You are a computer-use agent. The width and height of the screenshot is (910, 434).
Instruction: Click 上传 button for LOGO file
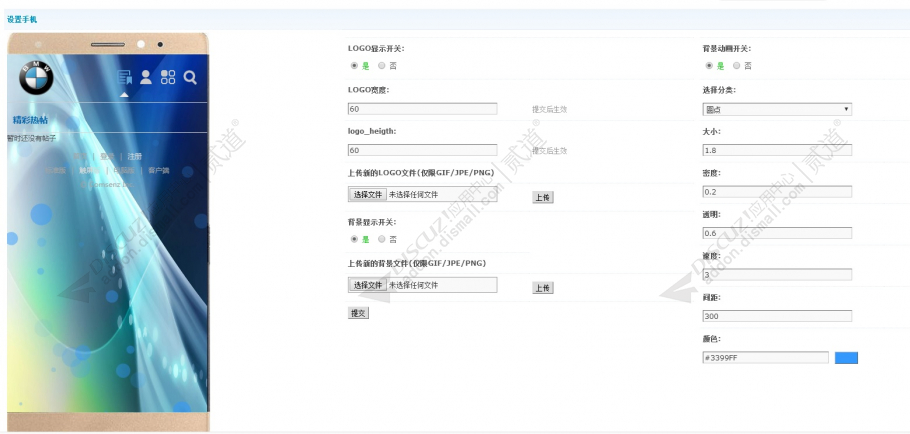click(543, 197)
